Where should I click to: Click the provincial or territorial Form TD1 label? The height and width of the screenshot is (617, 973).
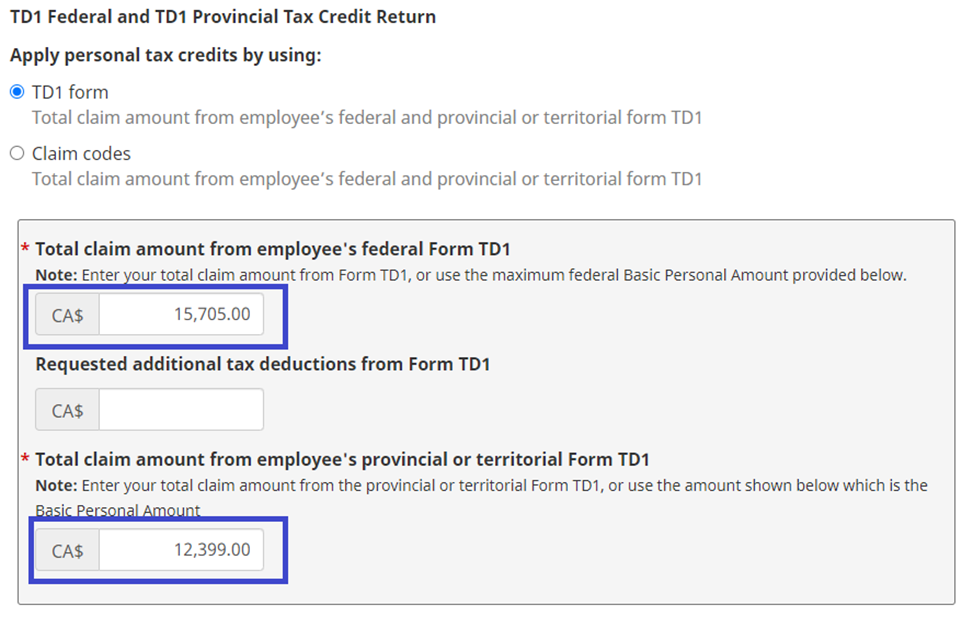(342, 460)
